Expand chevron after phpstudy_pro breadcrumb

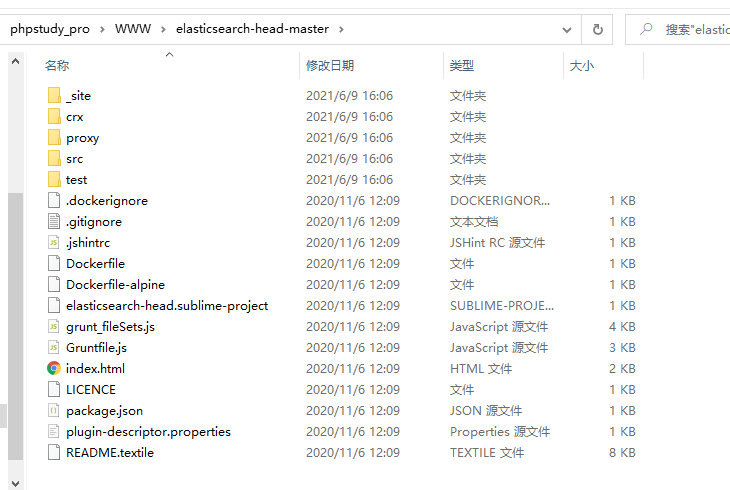click(x=102, y=29)
